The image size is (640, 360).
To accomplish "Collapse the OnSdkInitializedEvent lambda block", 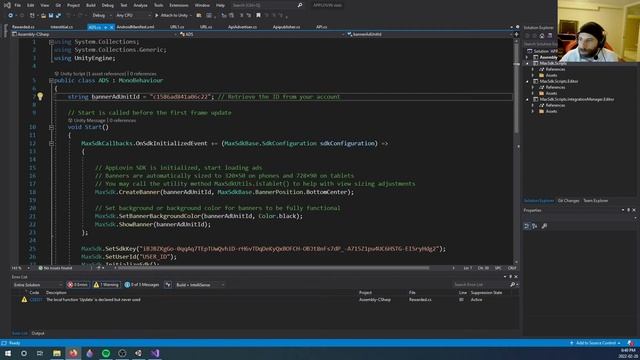I will tap(51, 143).
